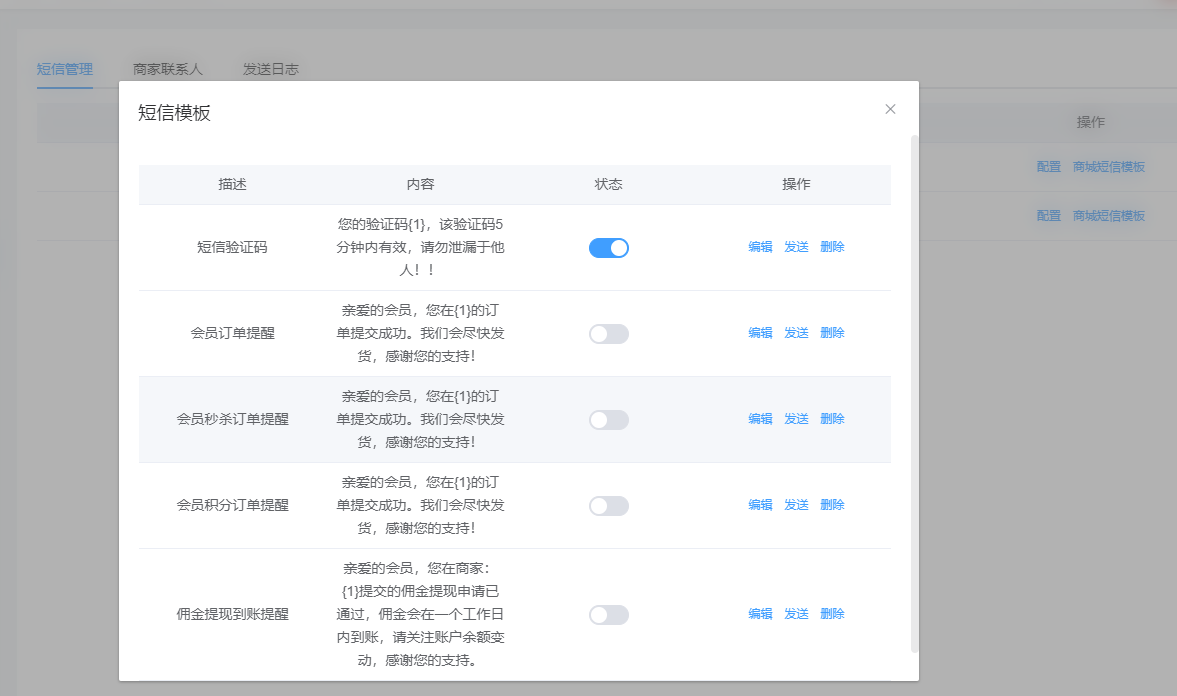Select the 短信验证码 description cell
The image size is (1177, 696).
tap(233, 248)
